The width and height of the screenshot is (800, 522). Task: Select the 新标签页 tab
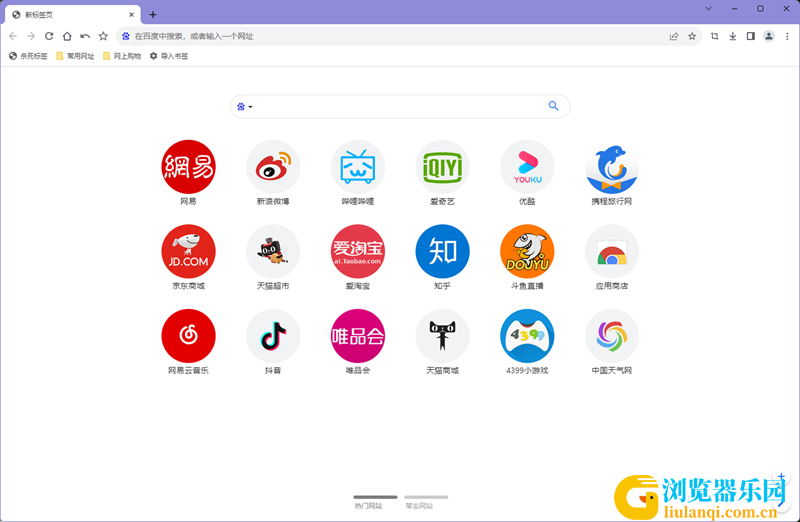(73, 15)
